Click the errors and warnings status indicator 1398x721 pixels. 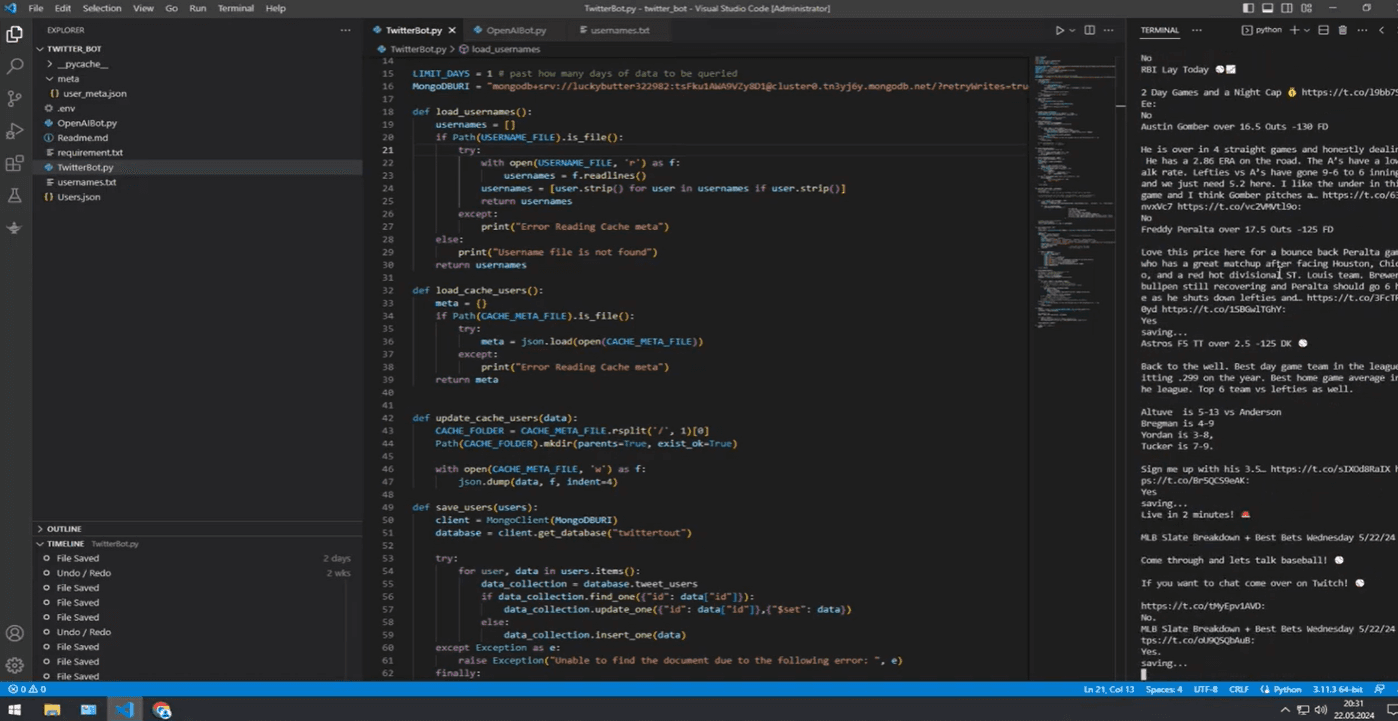26,690
